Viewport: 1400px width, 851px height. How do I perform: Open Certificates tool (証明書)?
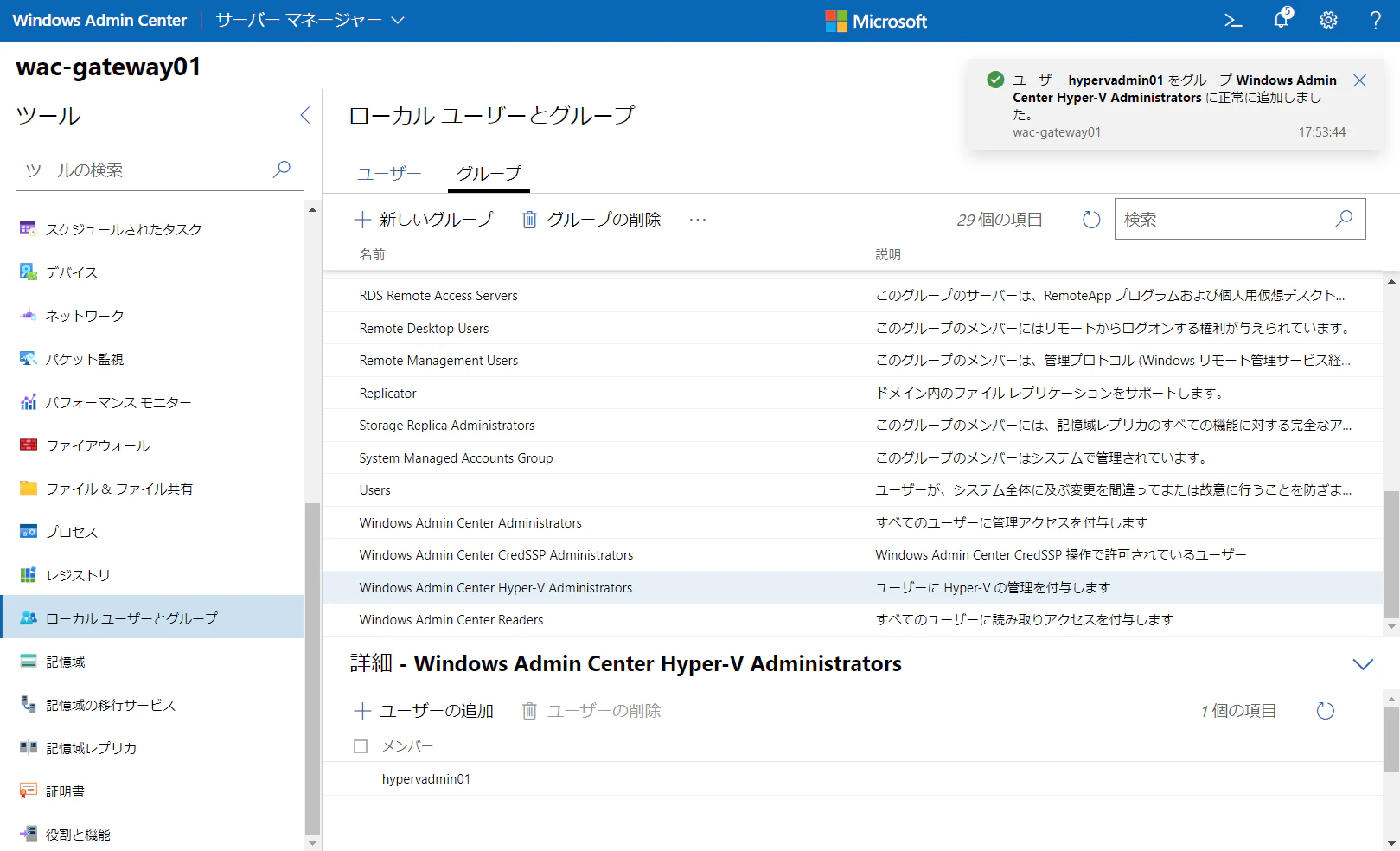[x=153, y=791]
